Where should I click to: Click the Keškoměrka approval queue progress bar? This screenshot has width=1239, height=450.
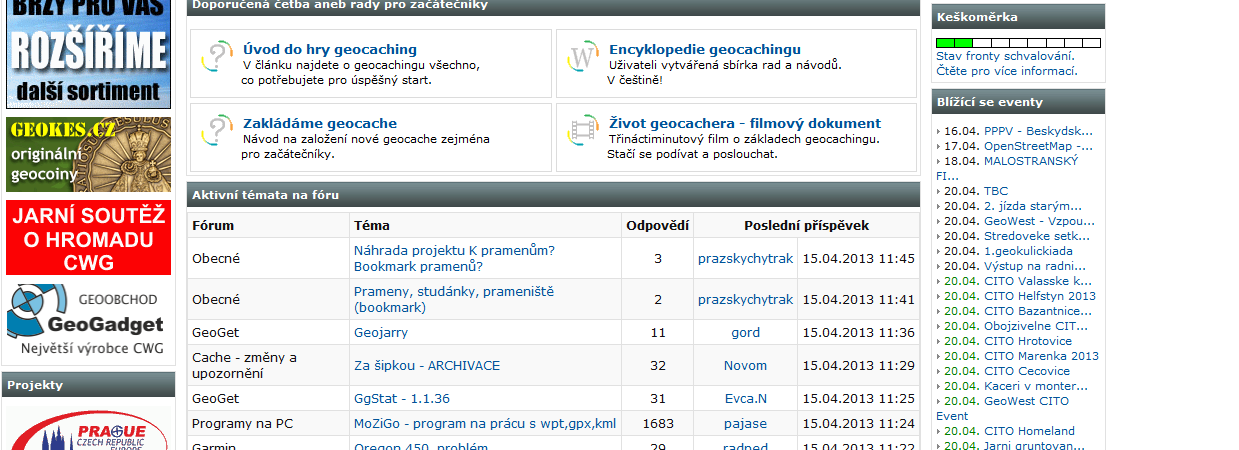(x=1018, y=43)
